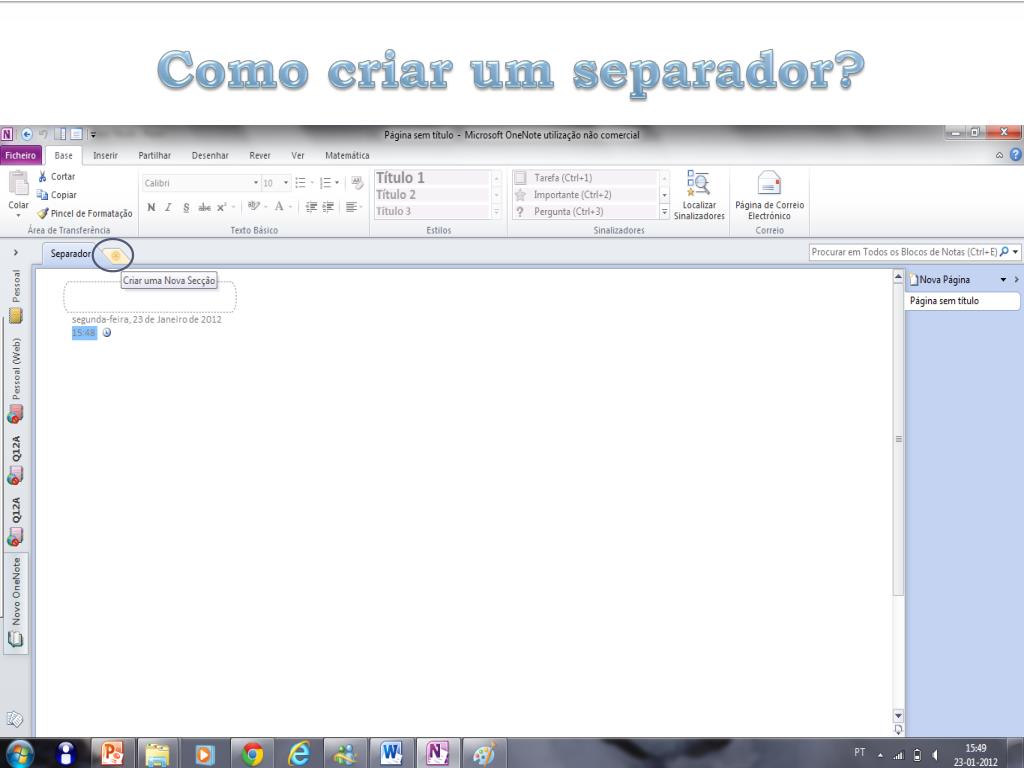Click the Localizar Sinalizadores button
This screenshot has height=768, width=1024.
pos(699,195)
